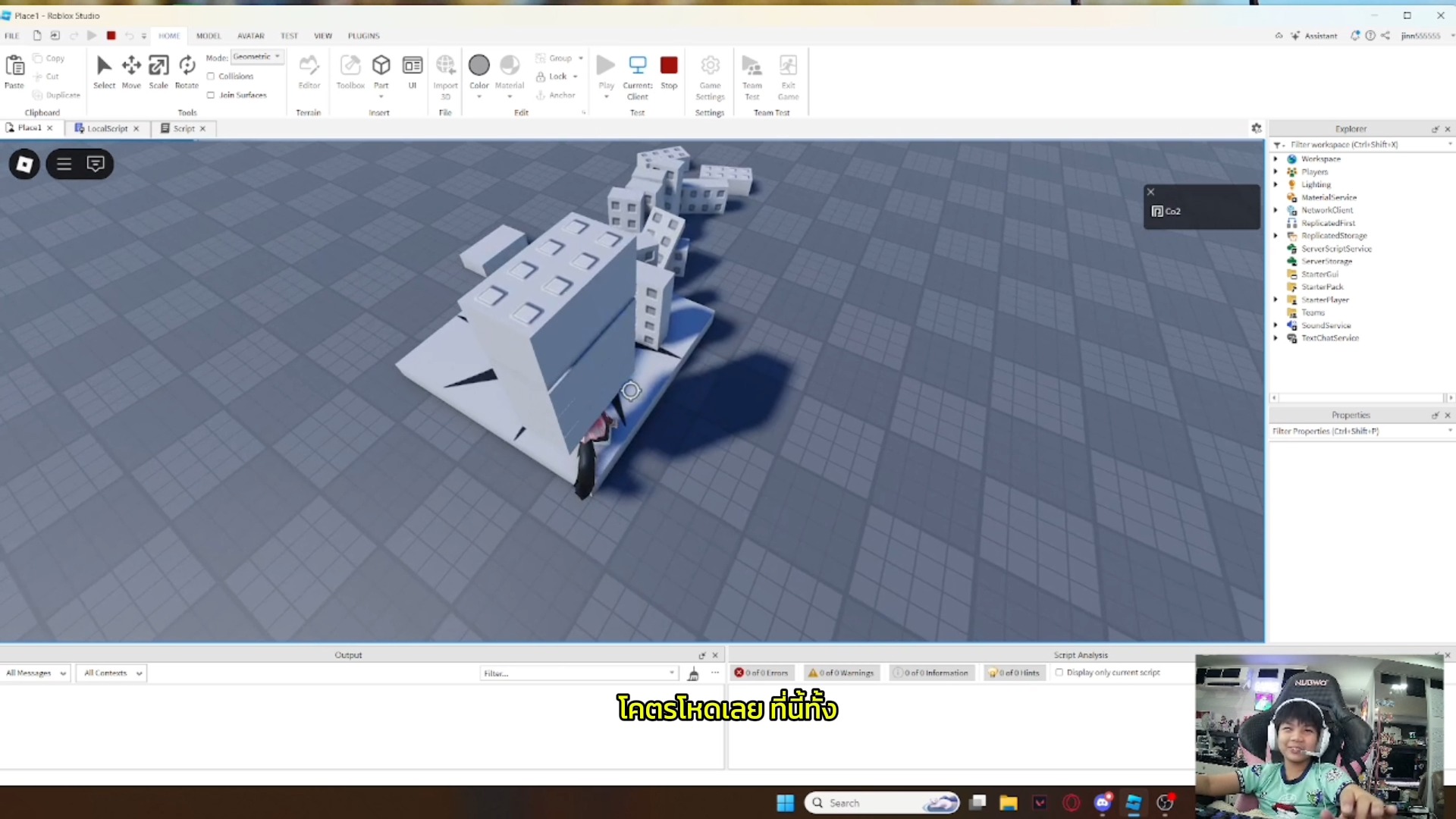
Task: Activate the Scale tool
Action: 158,72
